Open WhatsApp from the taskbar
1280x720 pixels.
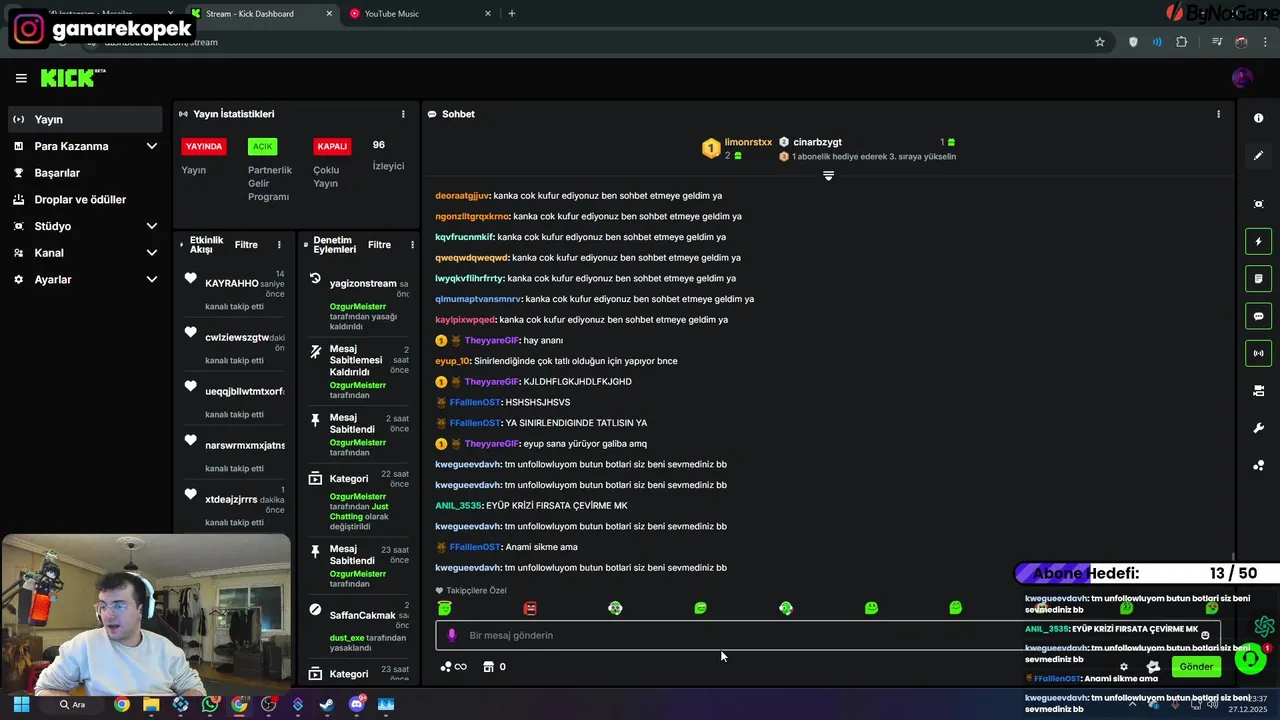pyautogui.click(x=210, y=704)
